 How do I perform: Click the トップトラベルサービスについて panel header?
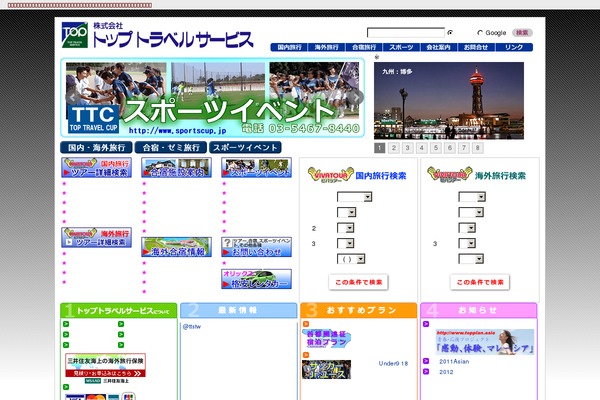(119, 310)
